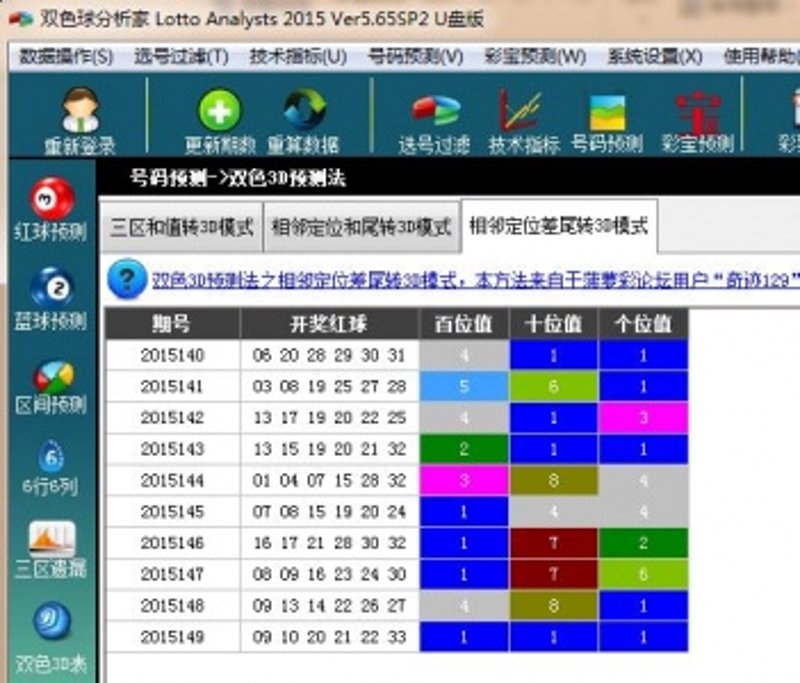
Task: Open the 数据操作(S) menu
Action: tap(66, 56)
